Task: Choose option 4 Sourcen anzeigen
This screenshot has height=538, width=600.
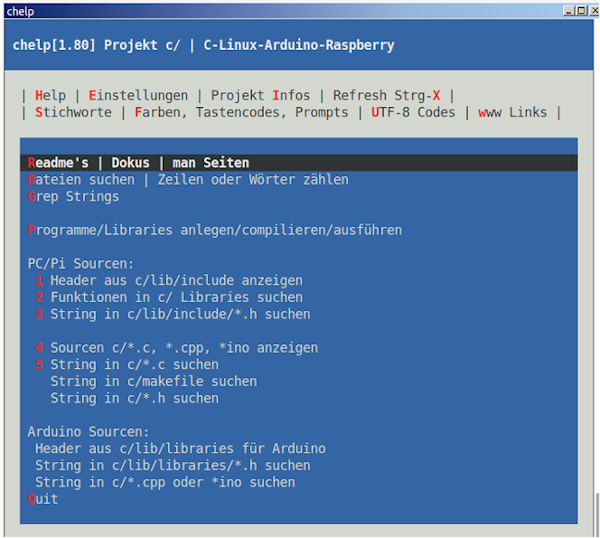Action: 176,348
